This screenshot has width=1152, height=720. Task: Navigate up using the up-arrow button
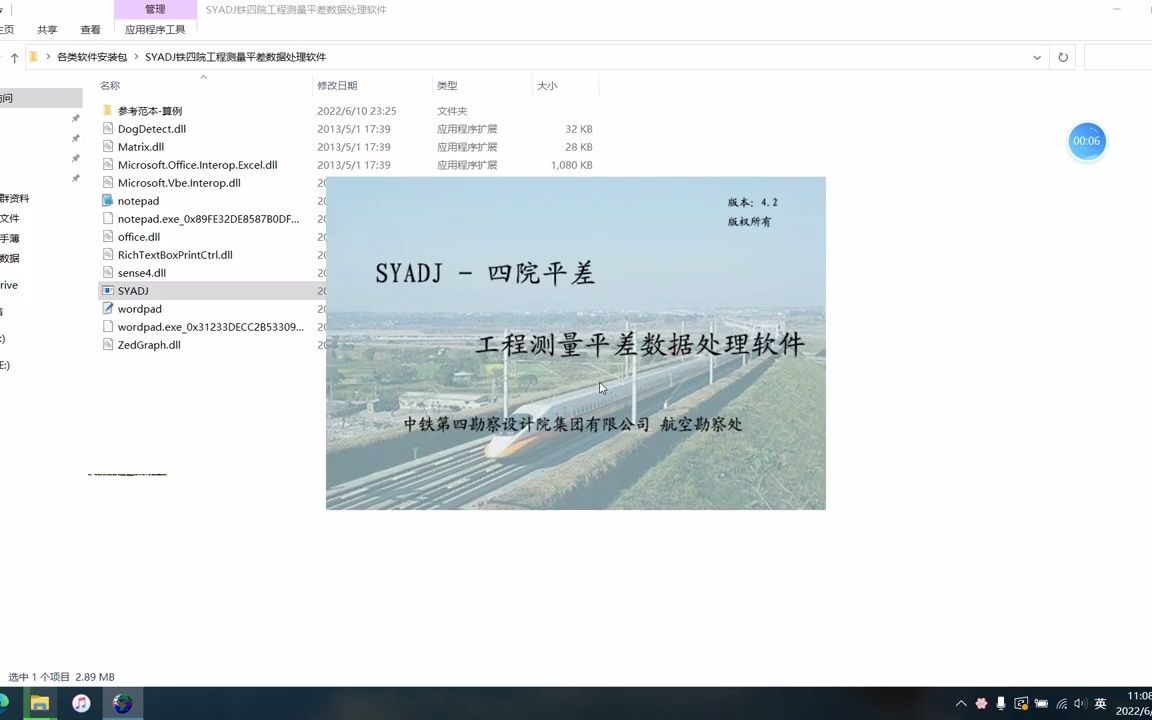point(13,57)
